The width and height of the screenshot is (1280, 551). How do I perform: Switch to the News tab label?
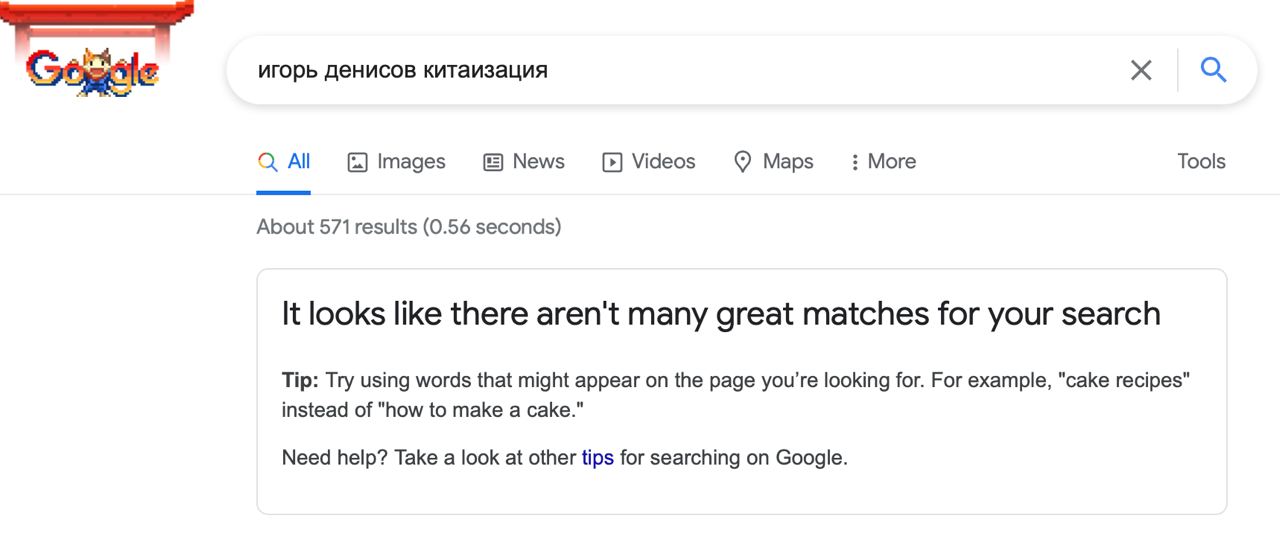pos(539,161)
